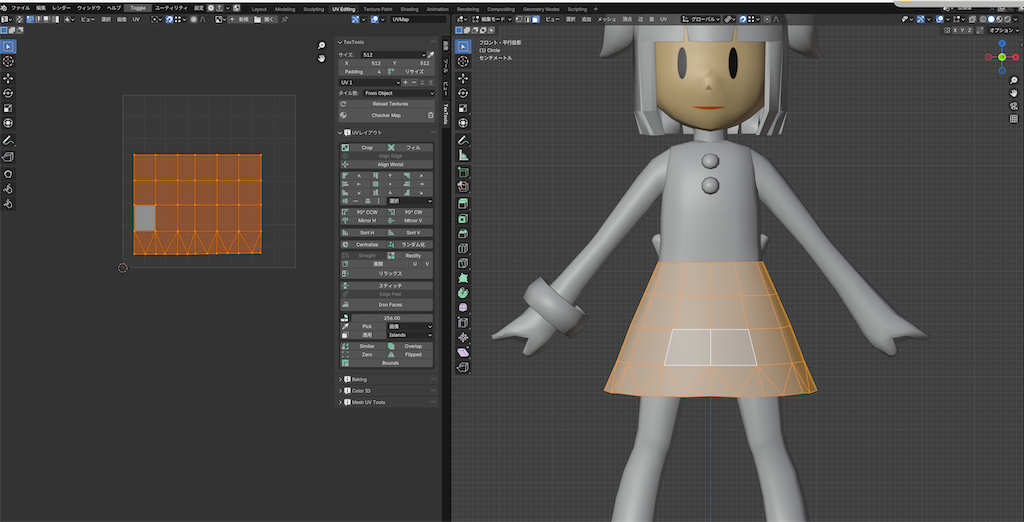The width and height of the screenshot is (1024, 522).
Task: Click the Crop button in TexTools
Action: pyautogui.click(x=362, y=148)
